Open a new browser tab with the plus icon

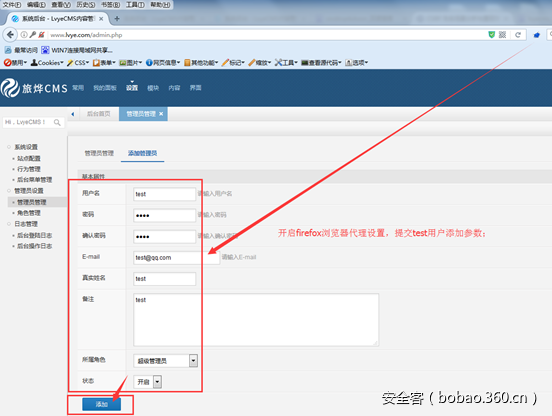tap(117, 19)
